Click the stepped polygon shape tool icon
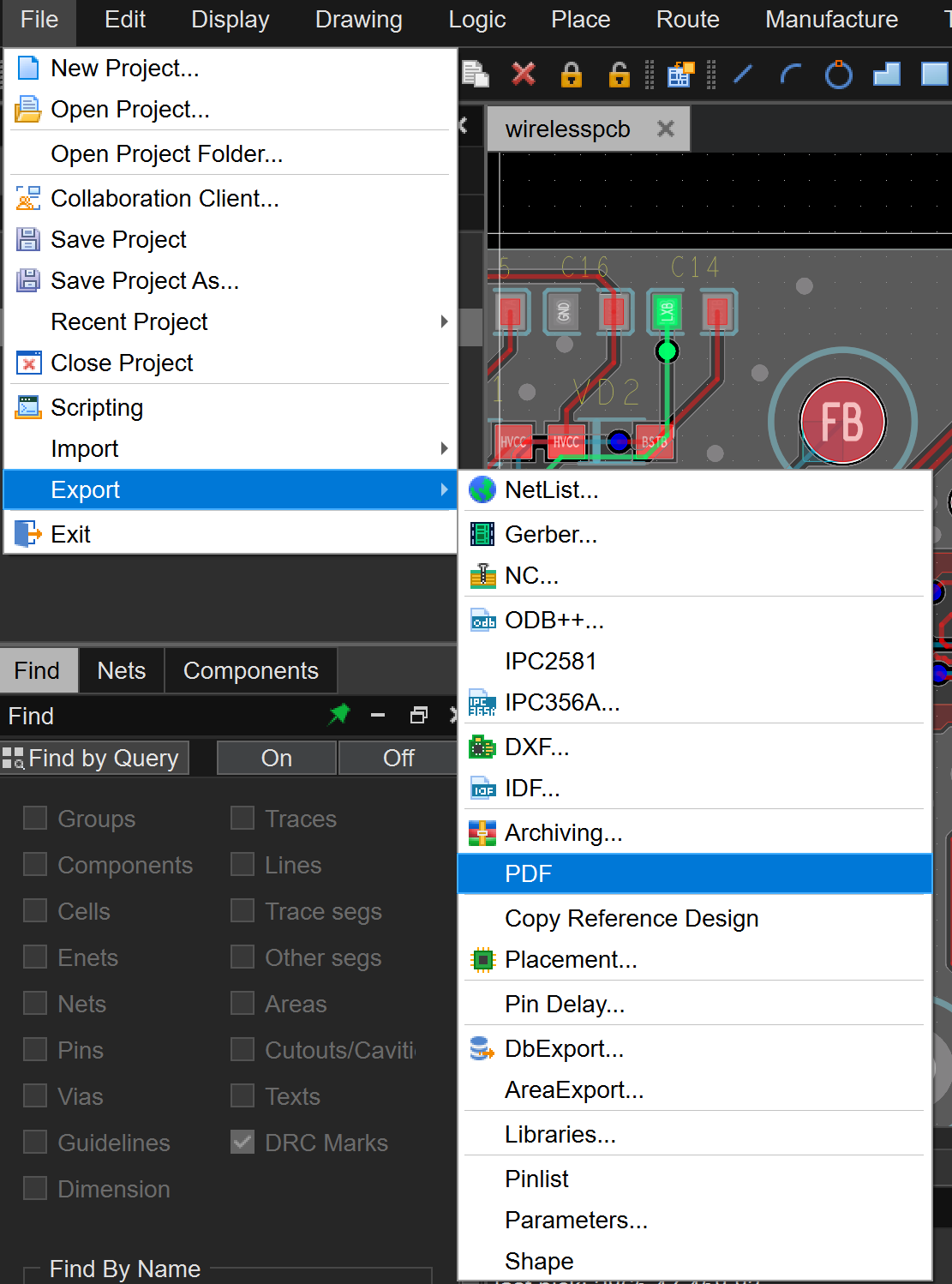Screen dimensions: 952x1284 pos(886,75)
